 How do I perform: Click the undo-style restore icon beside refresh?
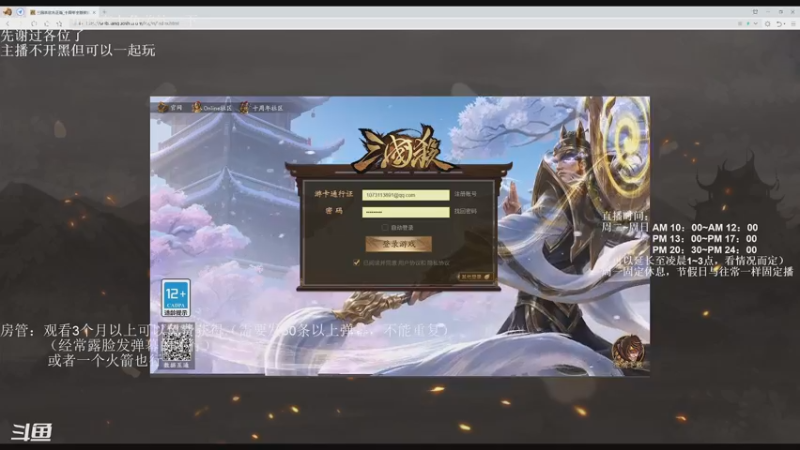click(46, 23)
